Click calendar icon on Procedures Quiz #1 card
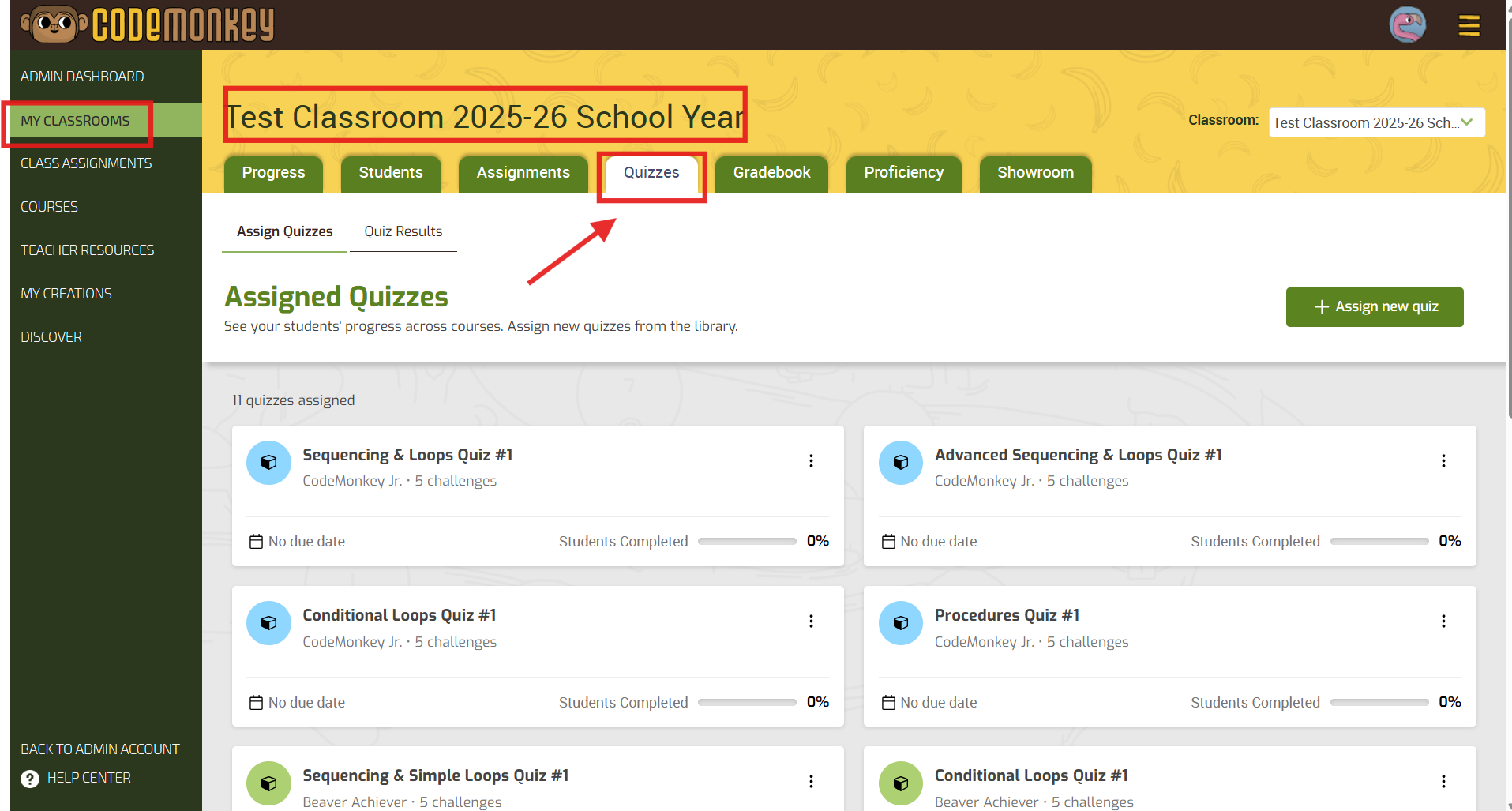1512x811 pixels. pyautogui.click(x=888, y=703)
